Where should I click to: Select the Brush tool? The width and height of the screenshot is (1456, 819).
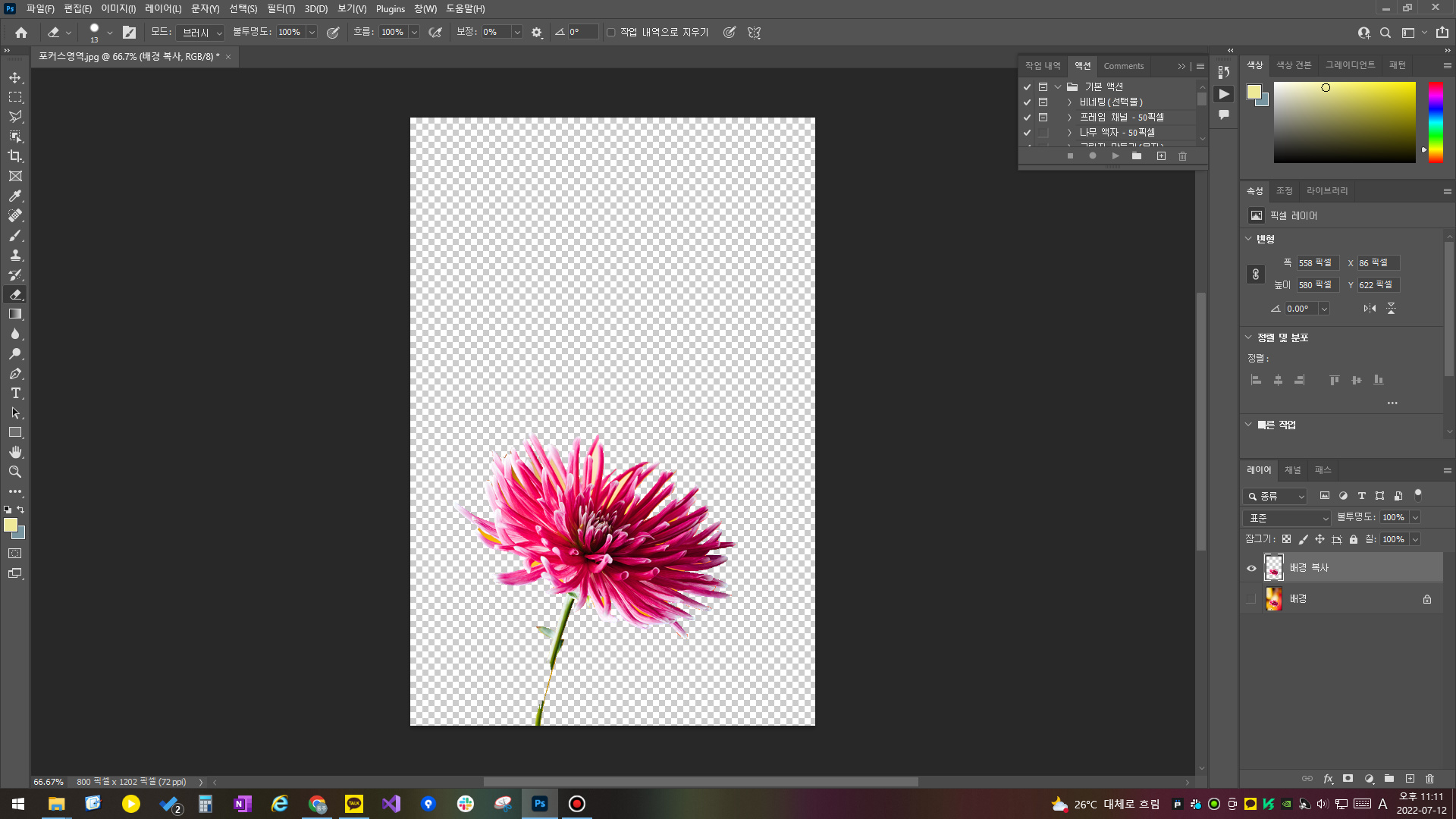tap(15, 235)
